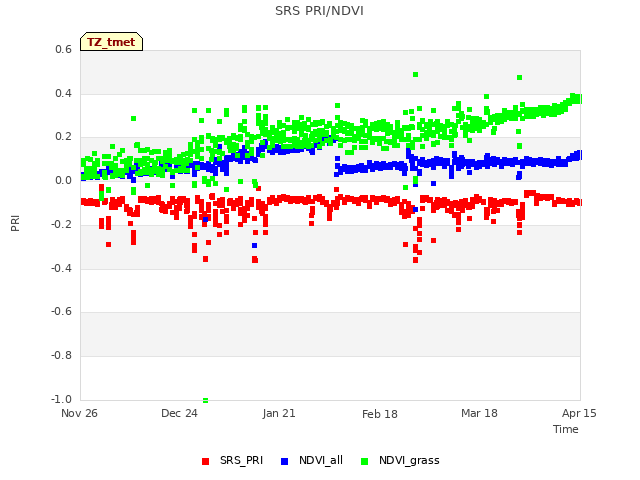Click the Jan 21 x-axis tick label
This screenshot has width=640, height=480.
pyautogui.click(x=279, y=413)
